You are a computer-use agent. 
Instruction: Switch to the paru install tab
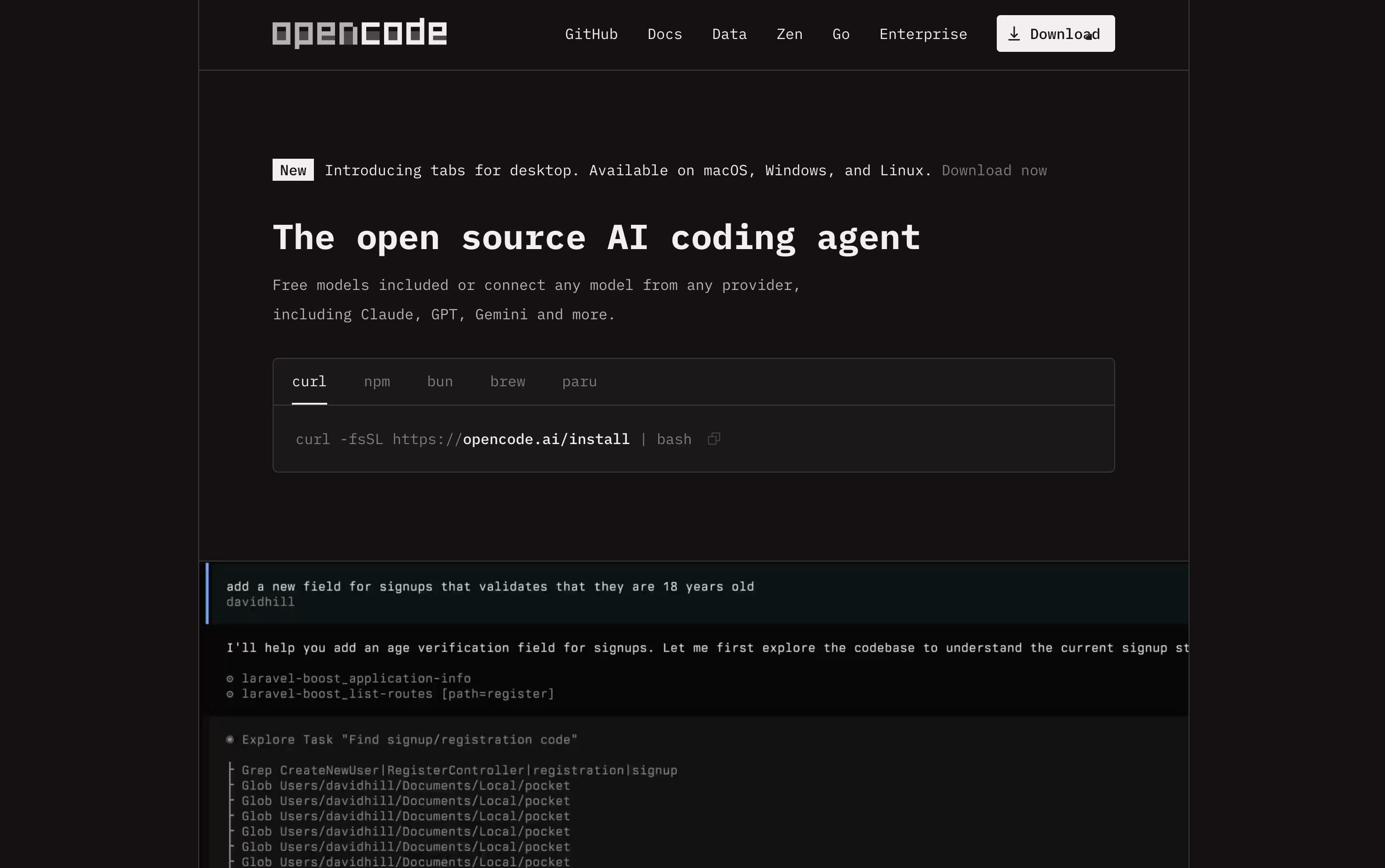(x=580, y=382)
